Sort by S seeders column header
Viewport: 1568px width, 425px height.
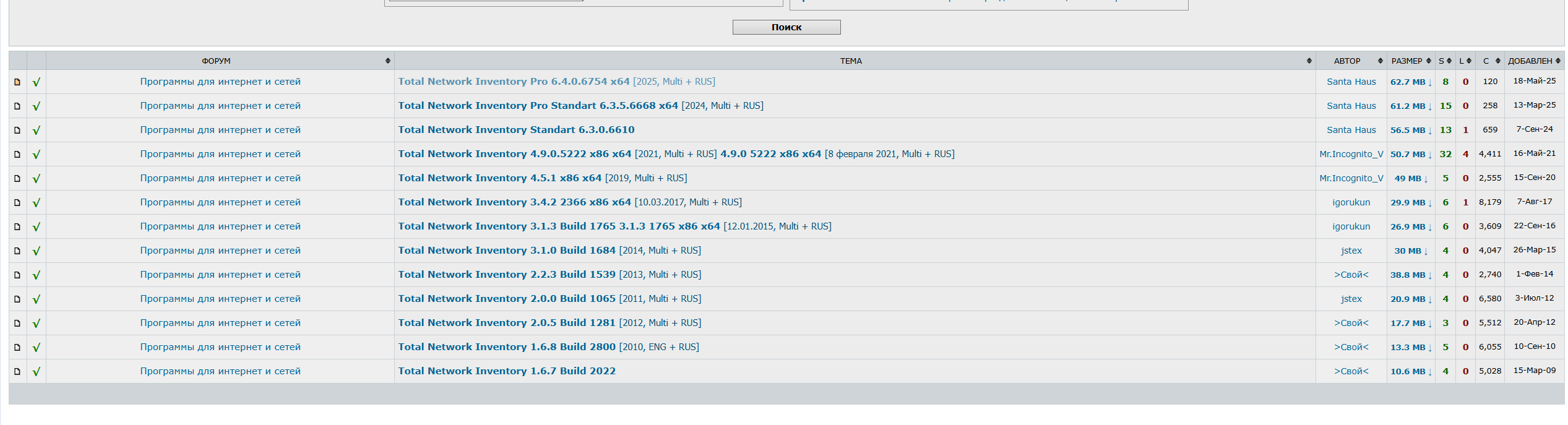(1445, 61)
